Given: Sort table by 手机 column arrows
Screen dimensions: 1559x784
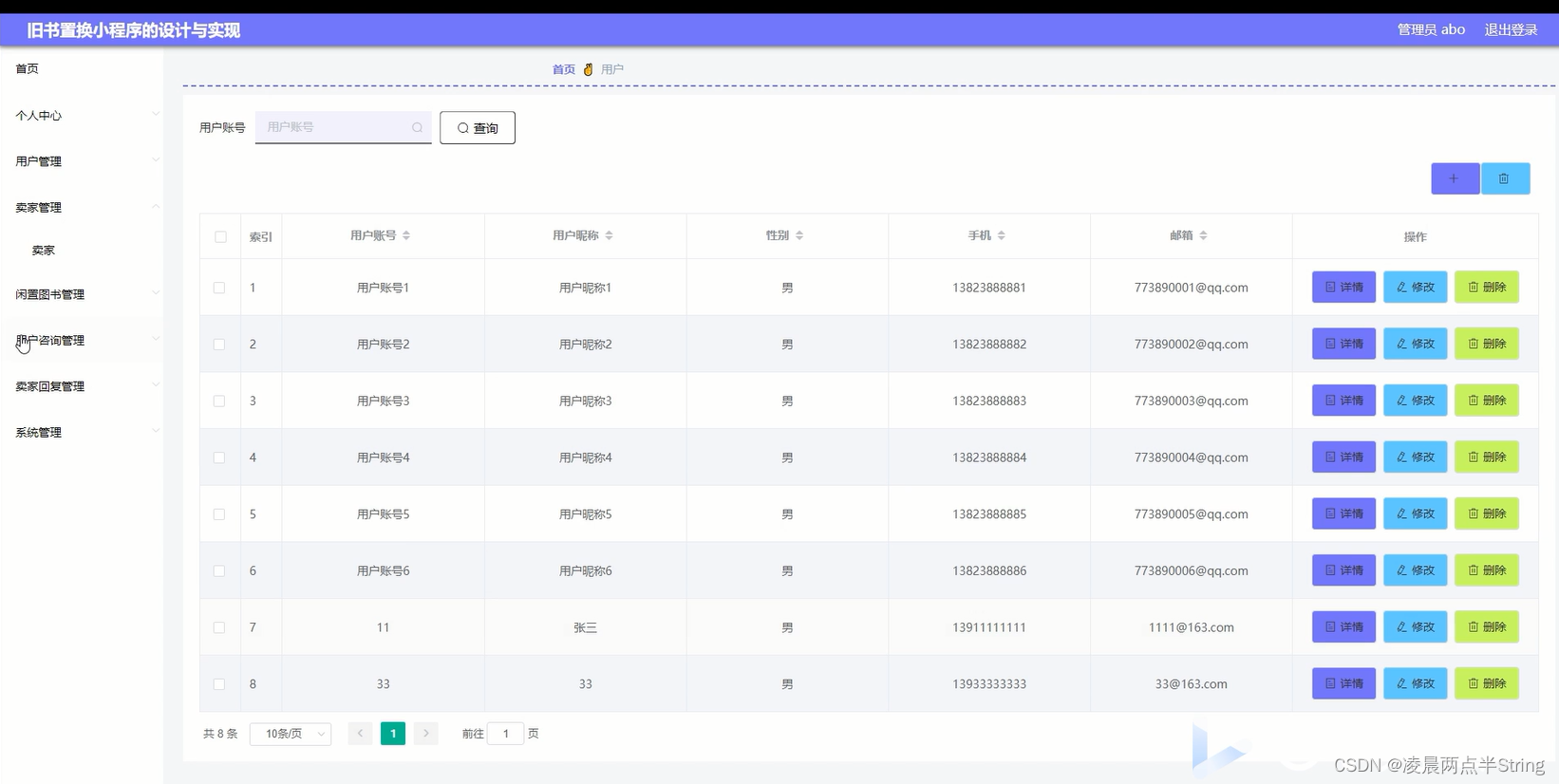Looking at the screenshot, I should 1001,235.
